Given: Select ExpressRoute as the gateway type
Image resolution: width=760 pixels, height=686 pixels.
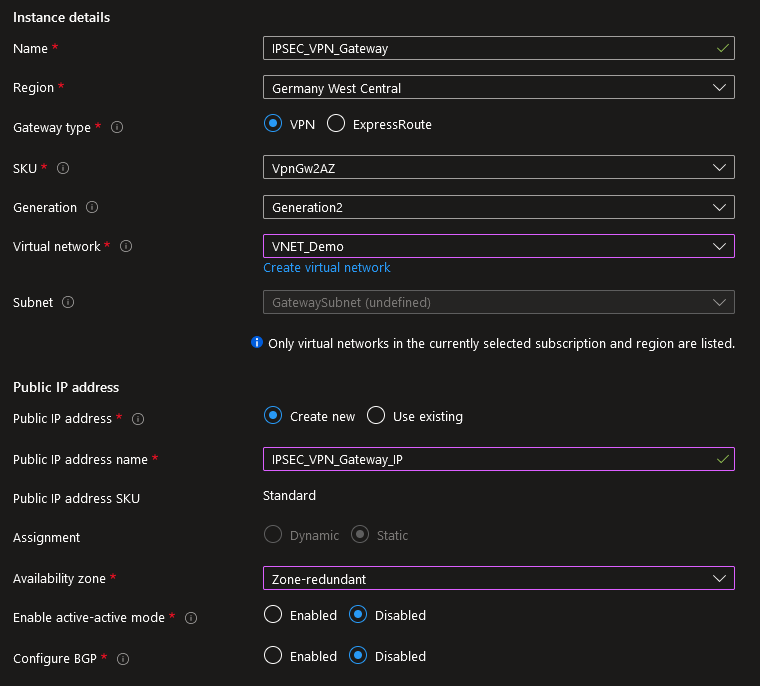Looking at the screenshot, I should [336, 124].
